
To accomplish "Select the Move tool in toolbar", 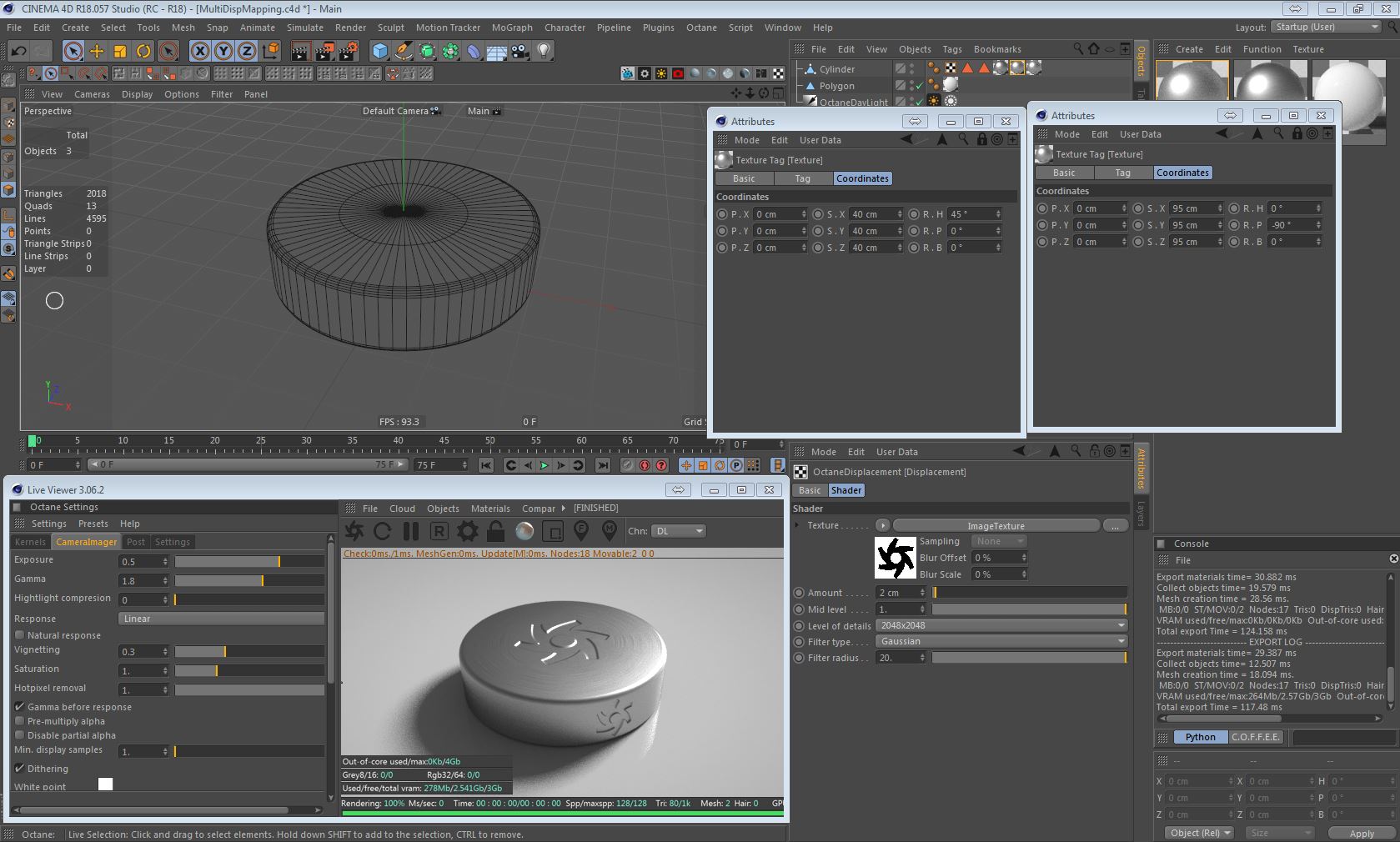I will (x=97, y=51).
